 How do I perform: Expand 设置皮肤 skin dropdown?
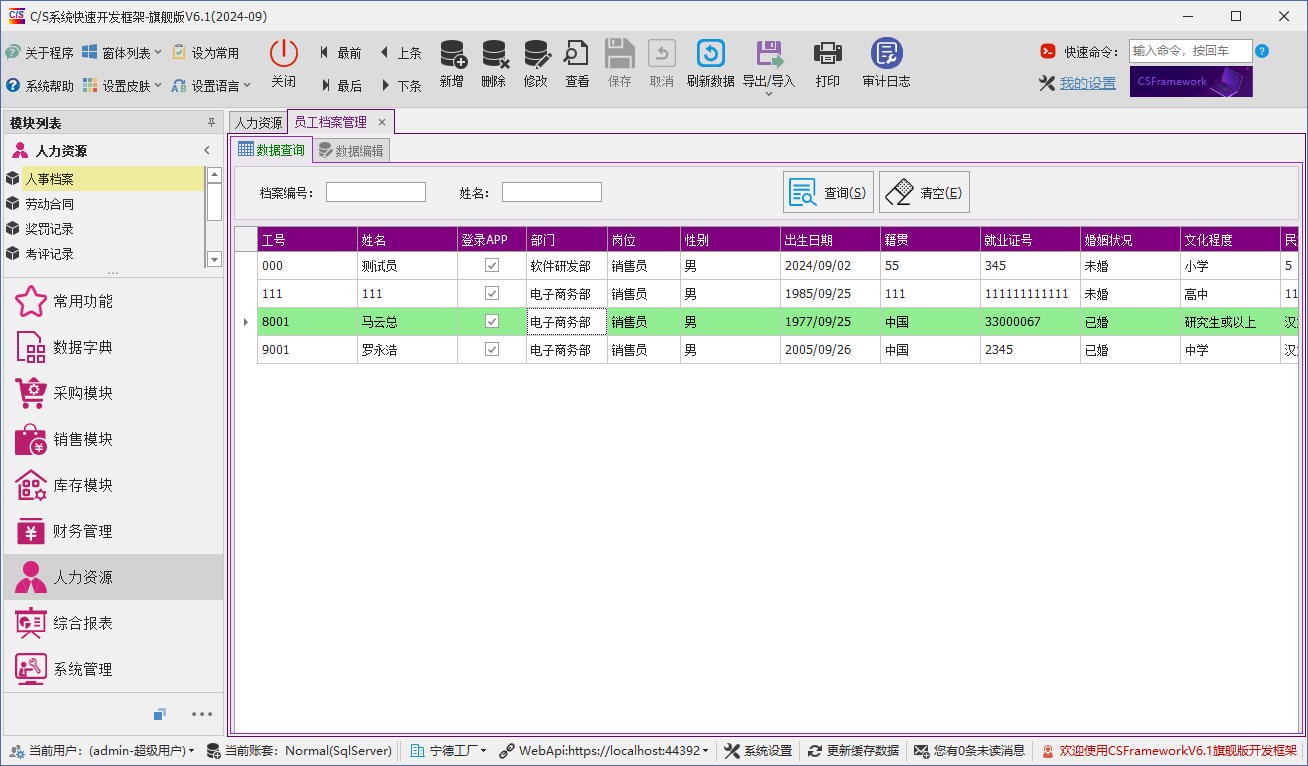122,86
